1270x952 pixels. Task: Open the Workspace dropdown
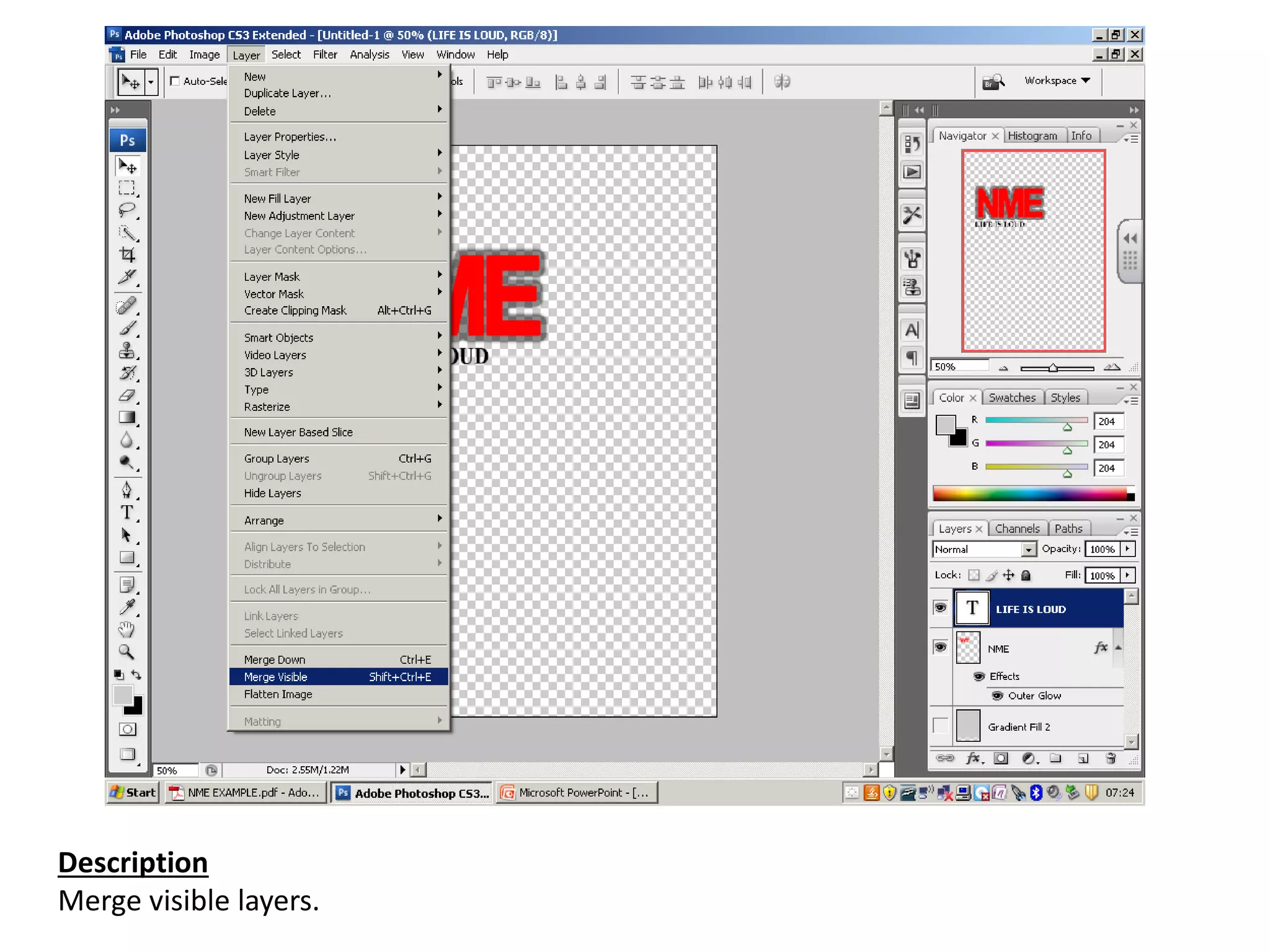point(1057,81)
